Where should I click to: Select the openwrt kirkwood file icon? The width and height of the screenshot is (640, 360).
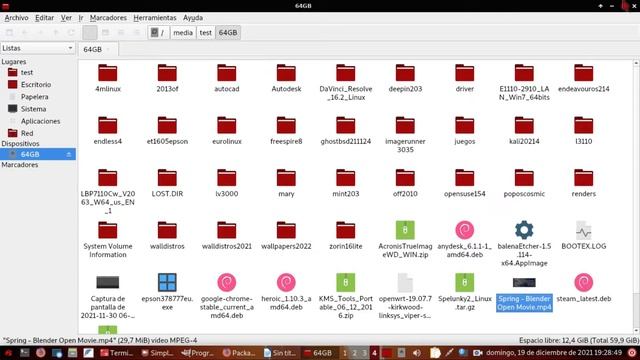tap(405, 282)
